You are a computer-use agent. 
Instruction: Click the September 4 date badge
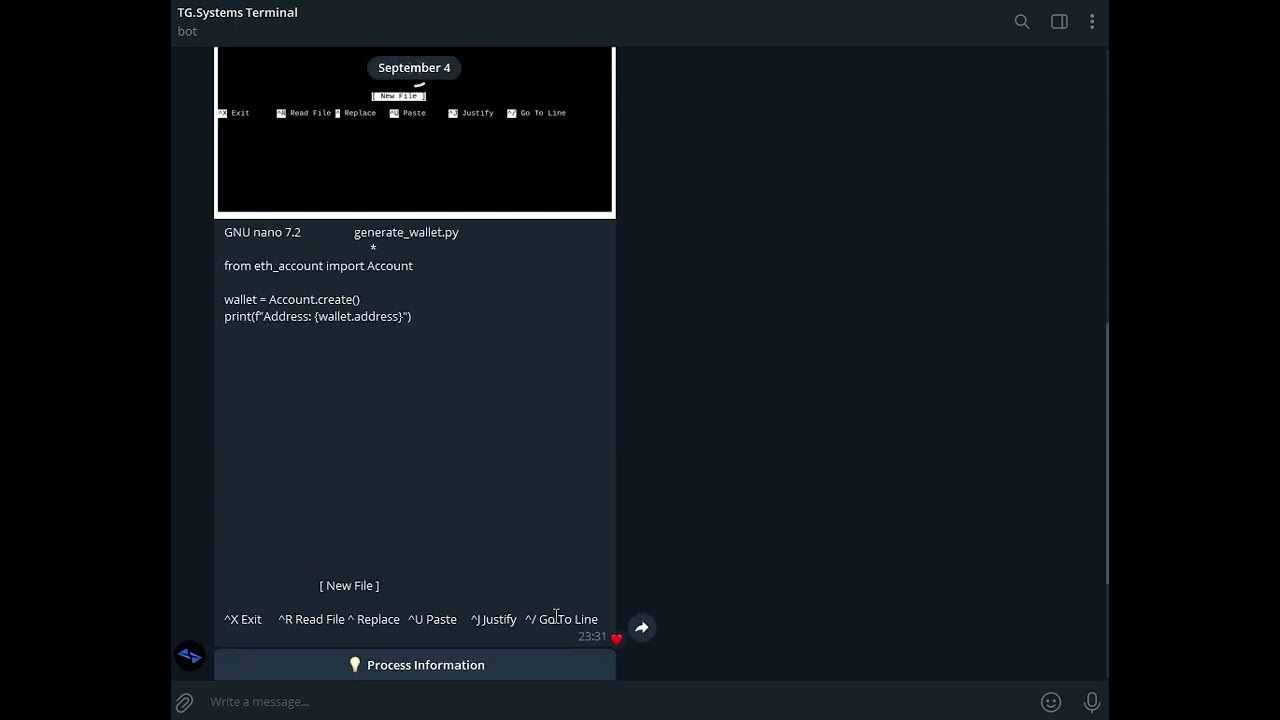tap(414, 68)
